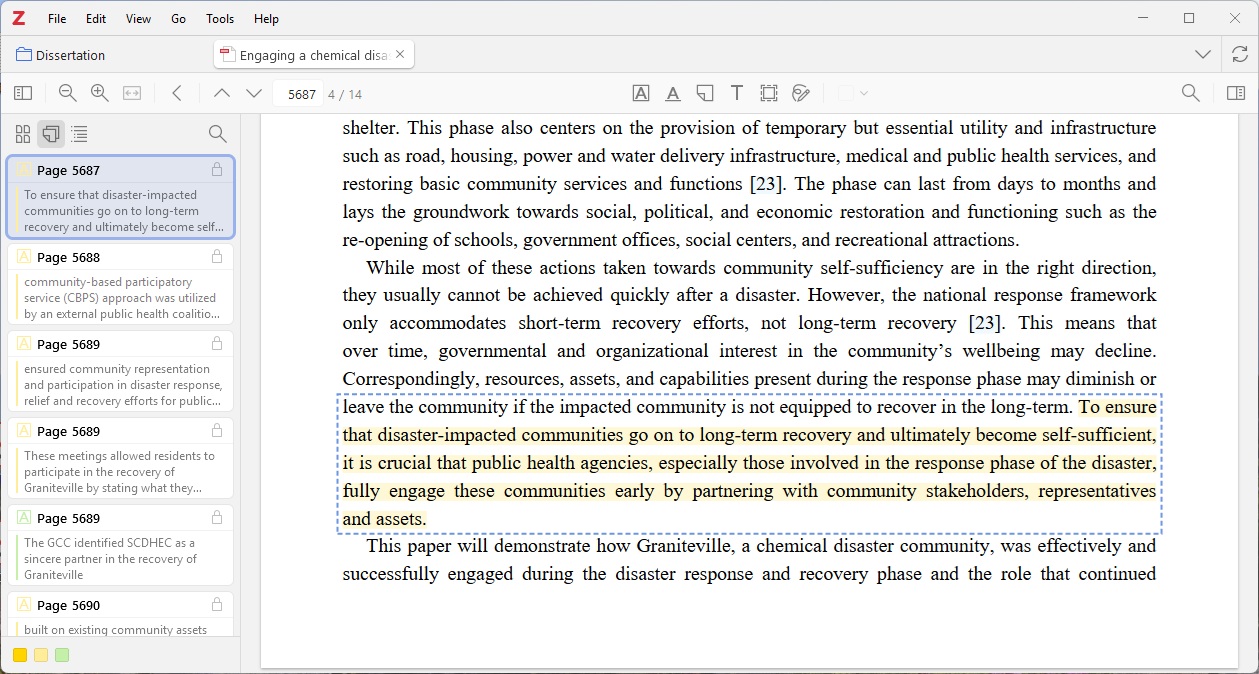
Task: Click the highlighted passage 'To ensure that disaster-impacted'
Action: pyautogui.click(x=749, y=463)
